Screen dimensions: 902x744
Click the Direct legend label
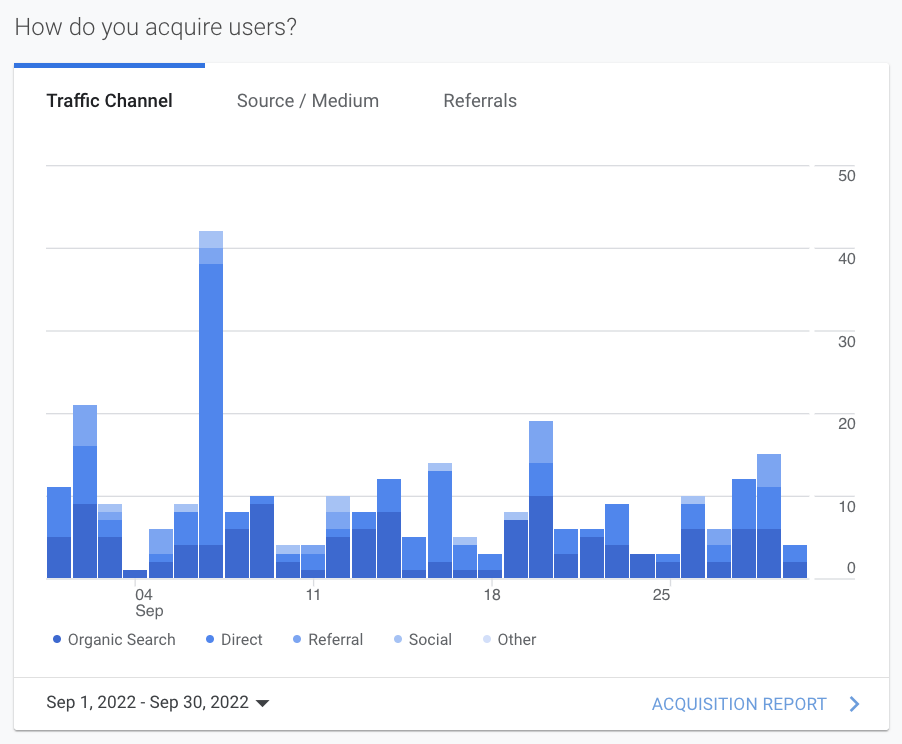tap(241, 640)
